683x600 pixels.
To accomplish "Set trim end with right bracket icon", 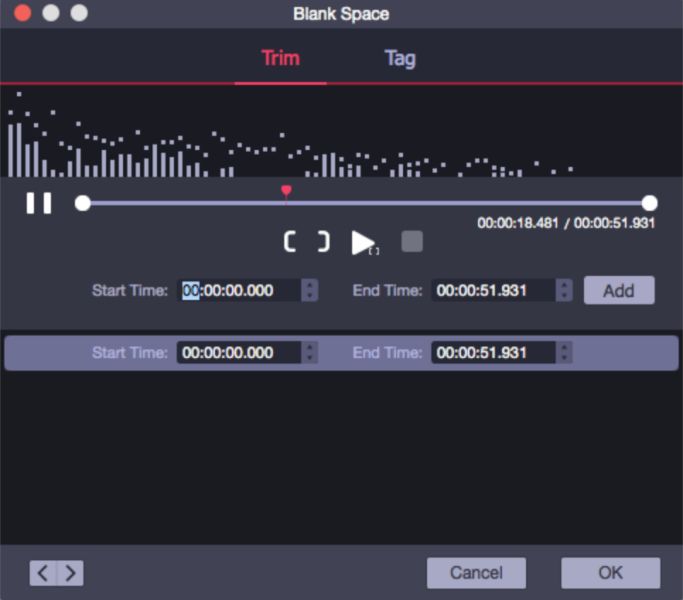I will (x=323, y=241).
